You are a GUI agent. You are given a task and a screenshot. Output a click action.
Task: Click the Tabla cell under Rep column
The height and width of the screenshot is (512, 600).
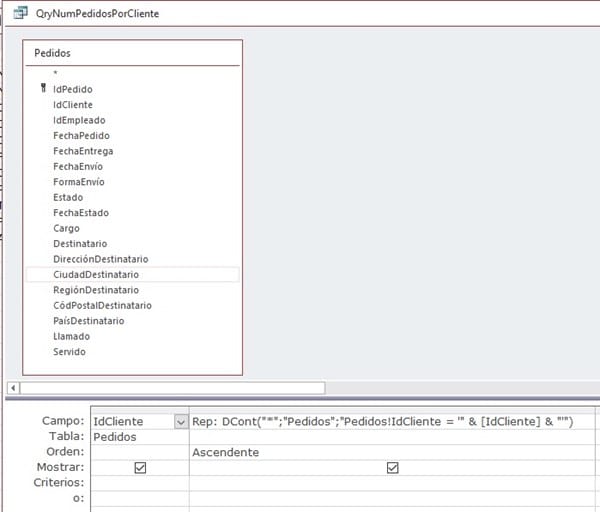click(392, 437)
